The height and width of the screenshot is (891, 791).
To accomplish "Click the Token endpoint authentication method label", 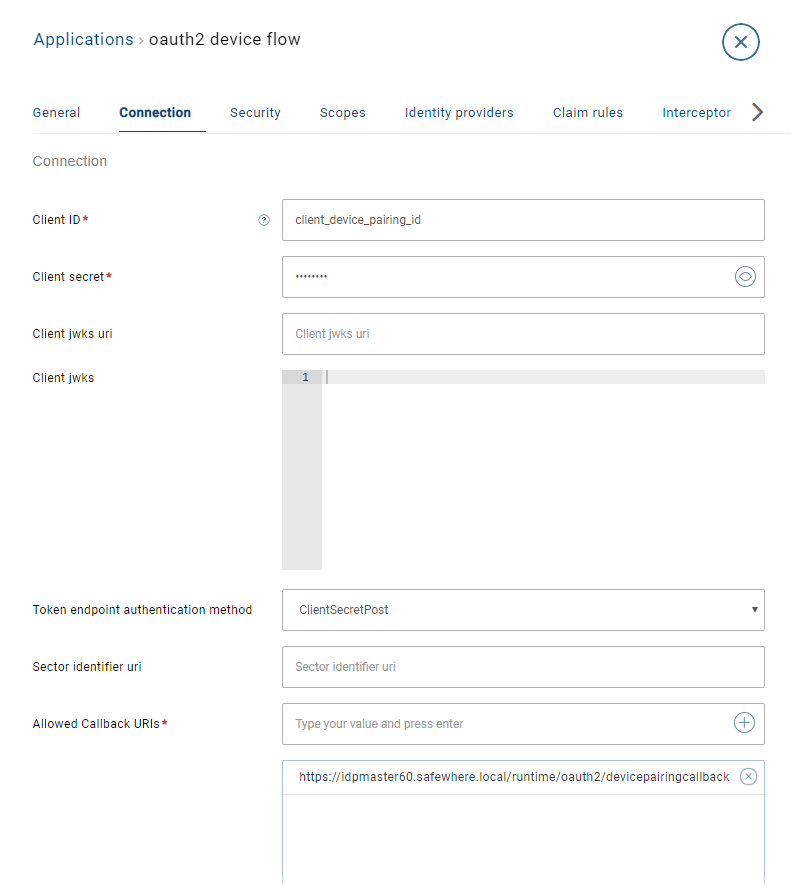I will (x=142, y=610).
